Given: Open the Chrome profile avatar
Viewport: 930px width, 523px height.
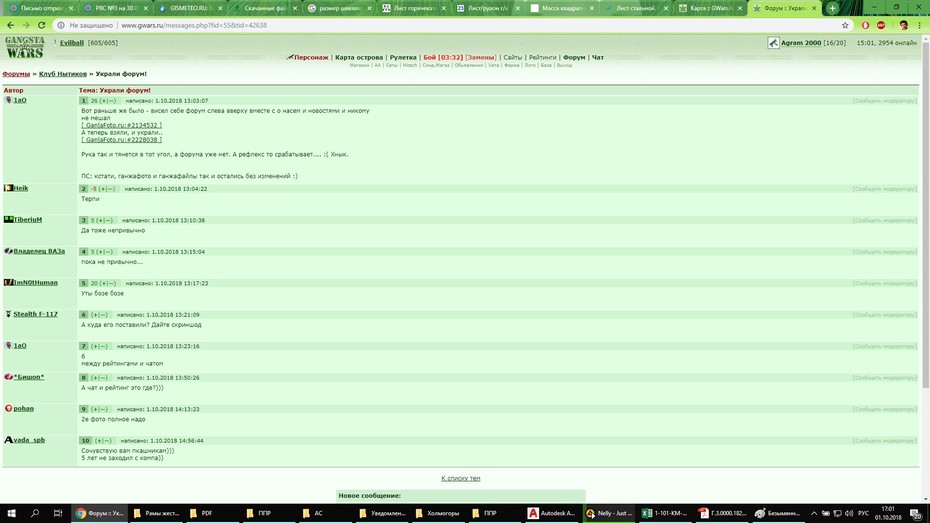Looking at the screenshot, I should pos(903,25).
